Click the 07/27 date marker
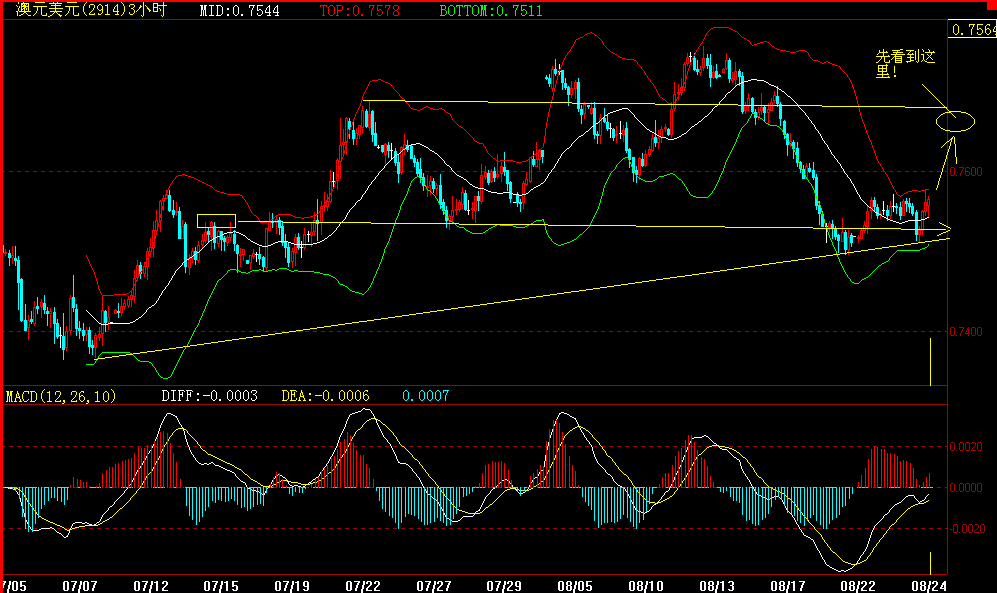Image resolution: width=997 pixels, height=593 pixels. (434, 585)
